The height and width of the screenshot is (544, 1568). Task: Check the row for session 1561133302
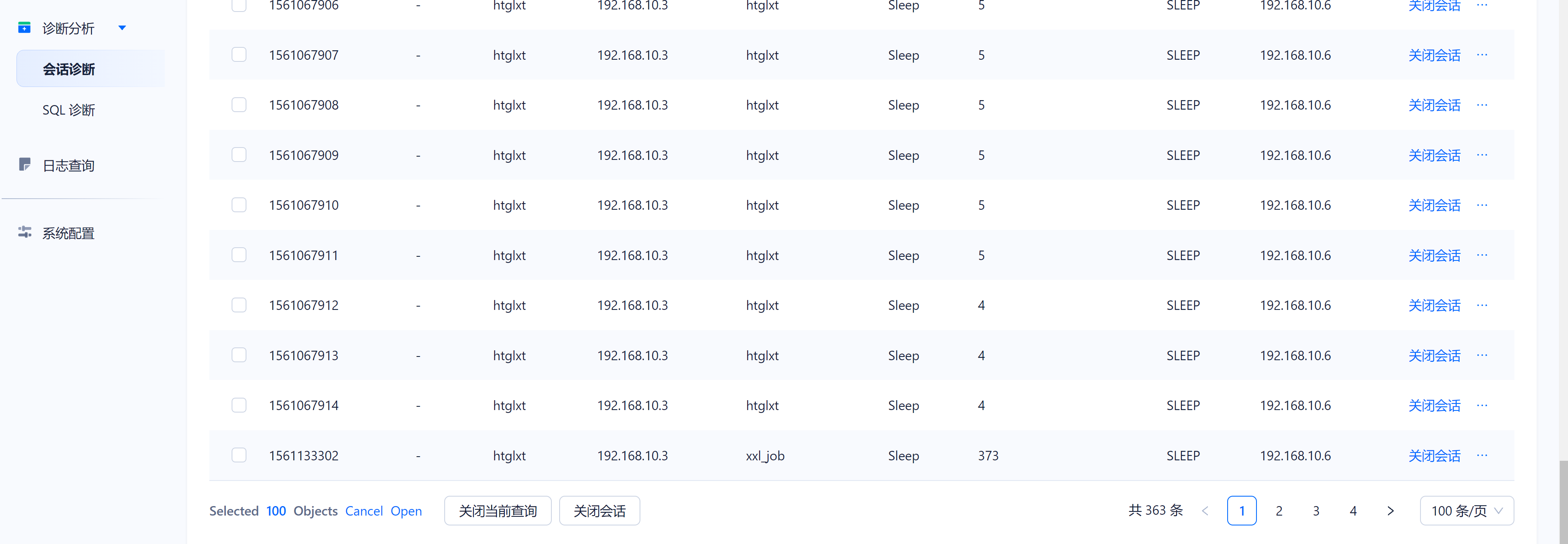pos(239,455)
